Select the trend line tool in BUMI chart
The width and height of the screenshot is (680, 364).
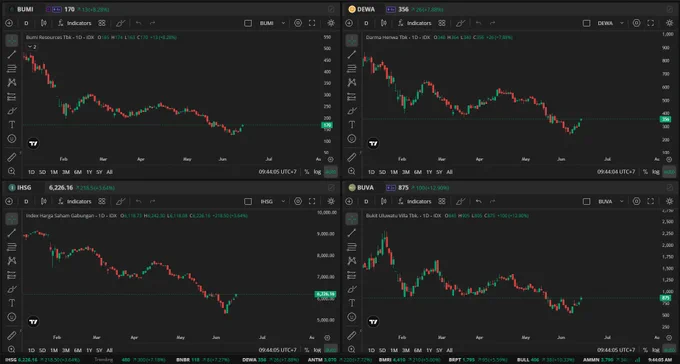tap(12, 55)
